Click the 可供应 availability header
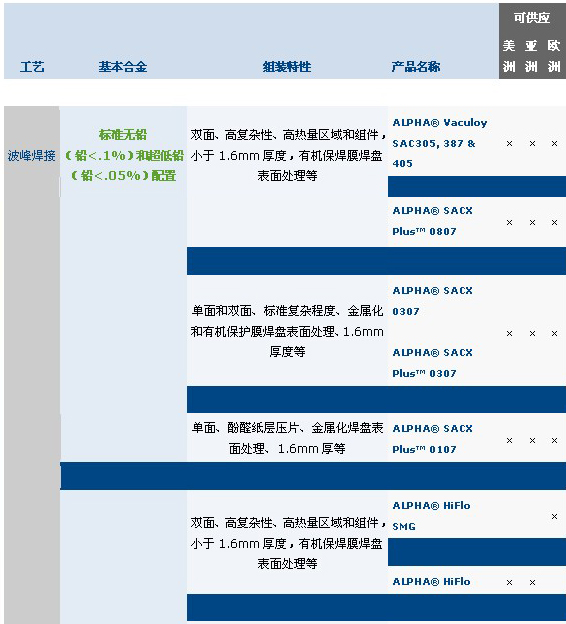Screen dimensions: 566x624 [532, 18]
